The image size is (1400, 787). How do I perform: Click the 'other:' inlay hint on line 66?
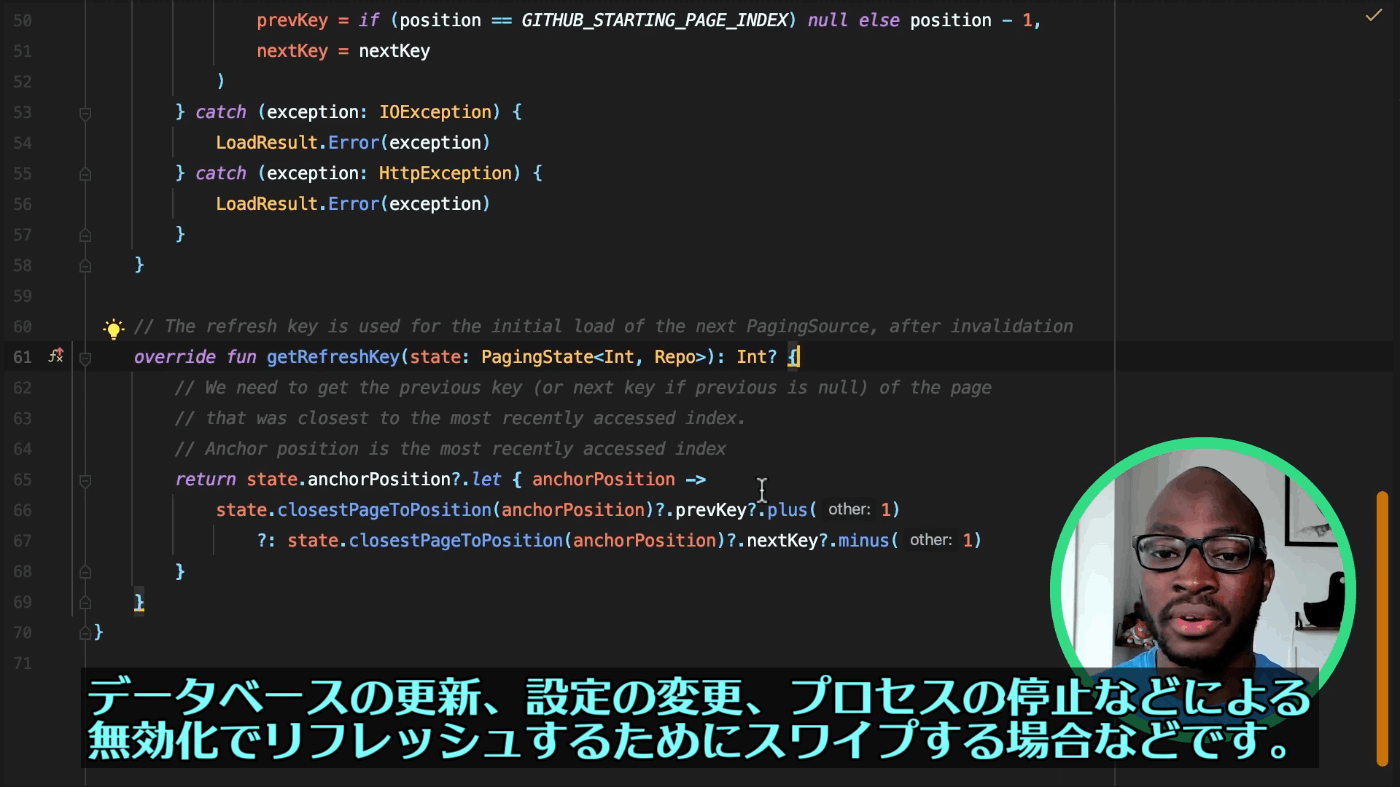click(849, 510)
